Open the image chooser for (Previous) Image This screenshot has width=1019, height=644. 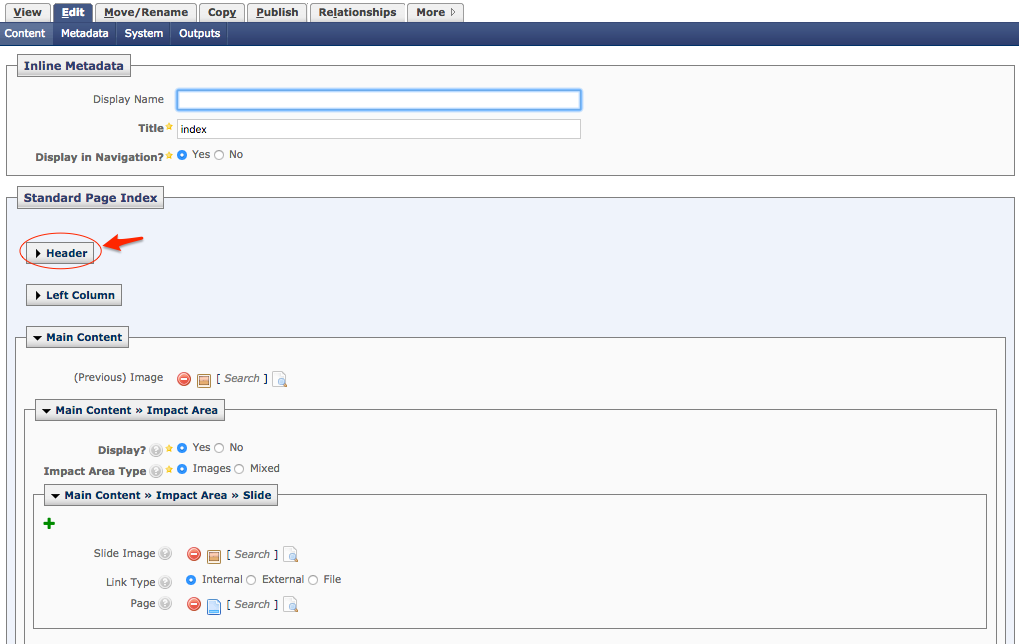204,379
